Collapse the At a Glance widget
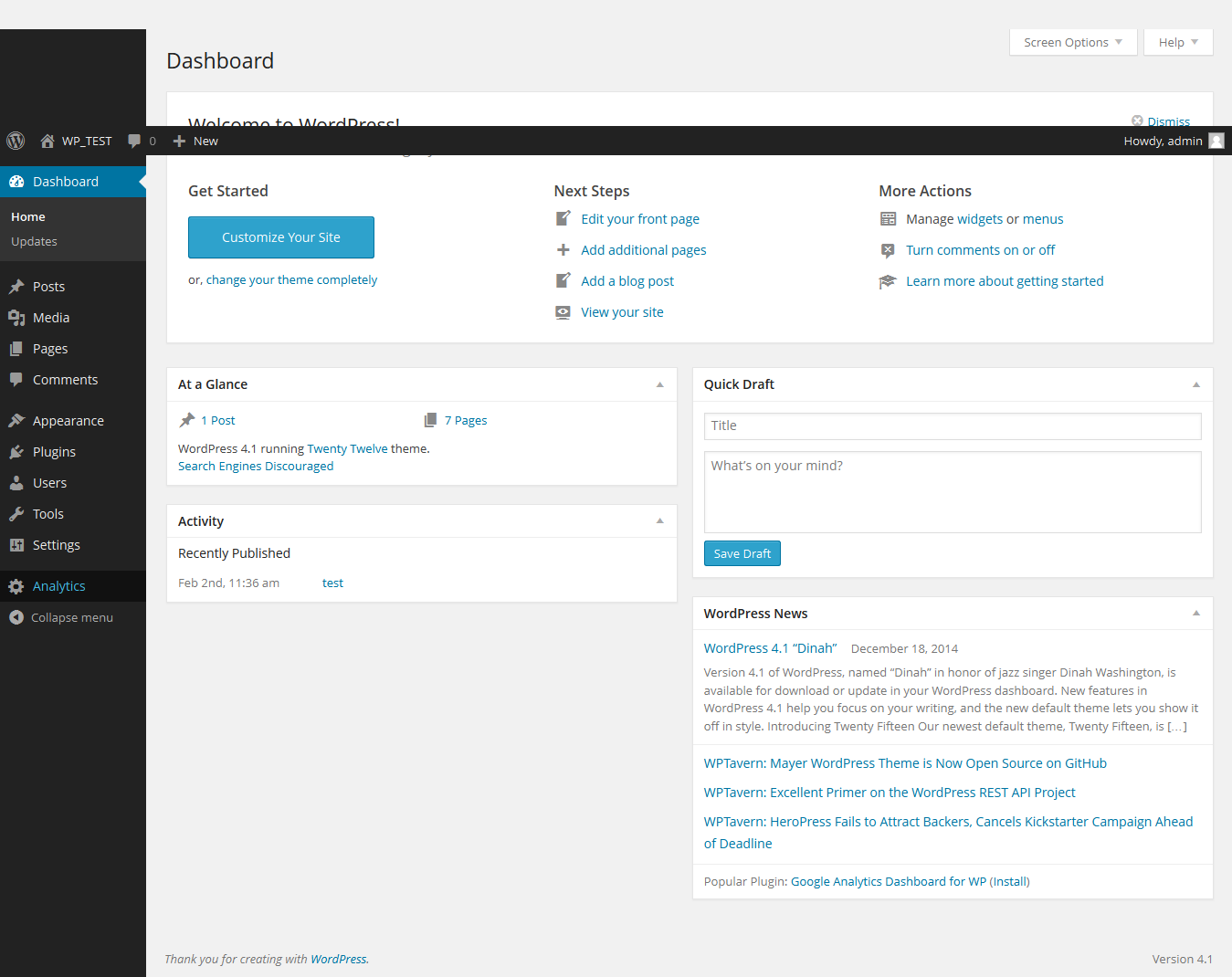1232x977 pixels. [x=659, y=384]
